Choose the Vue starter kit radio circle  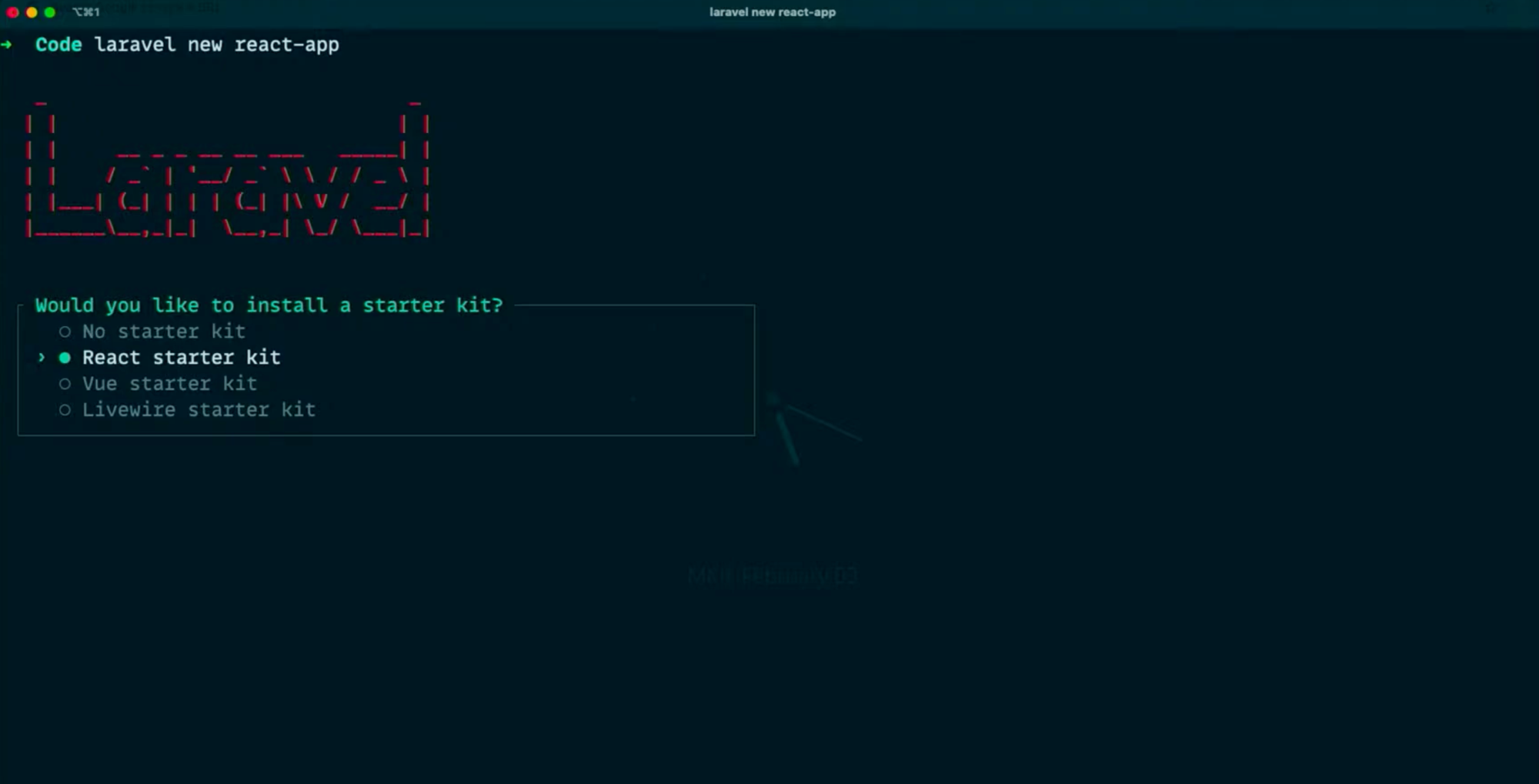[65, 384]
